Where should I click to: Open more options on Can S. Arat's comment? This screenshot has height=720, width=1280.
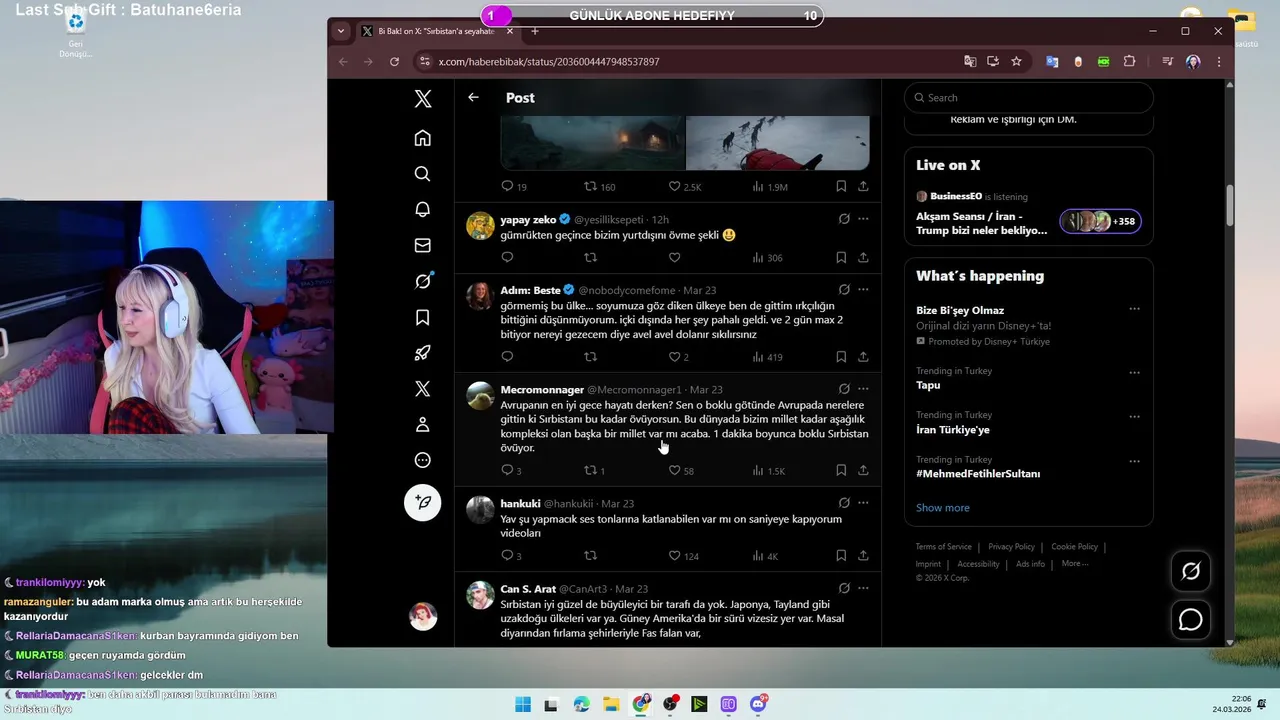tap(863, 589)
